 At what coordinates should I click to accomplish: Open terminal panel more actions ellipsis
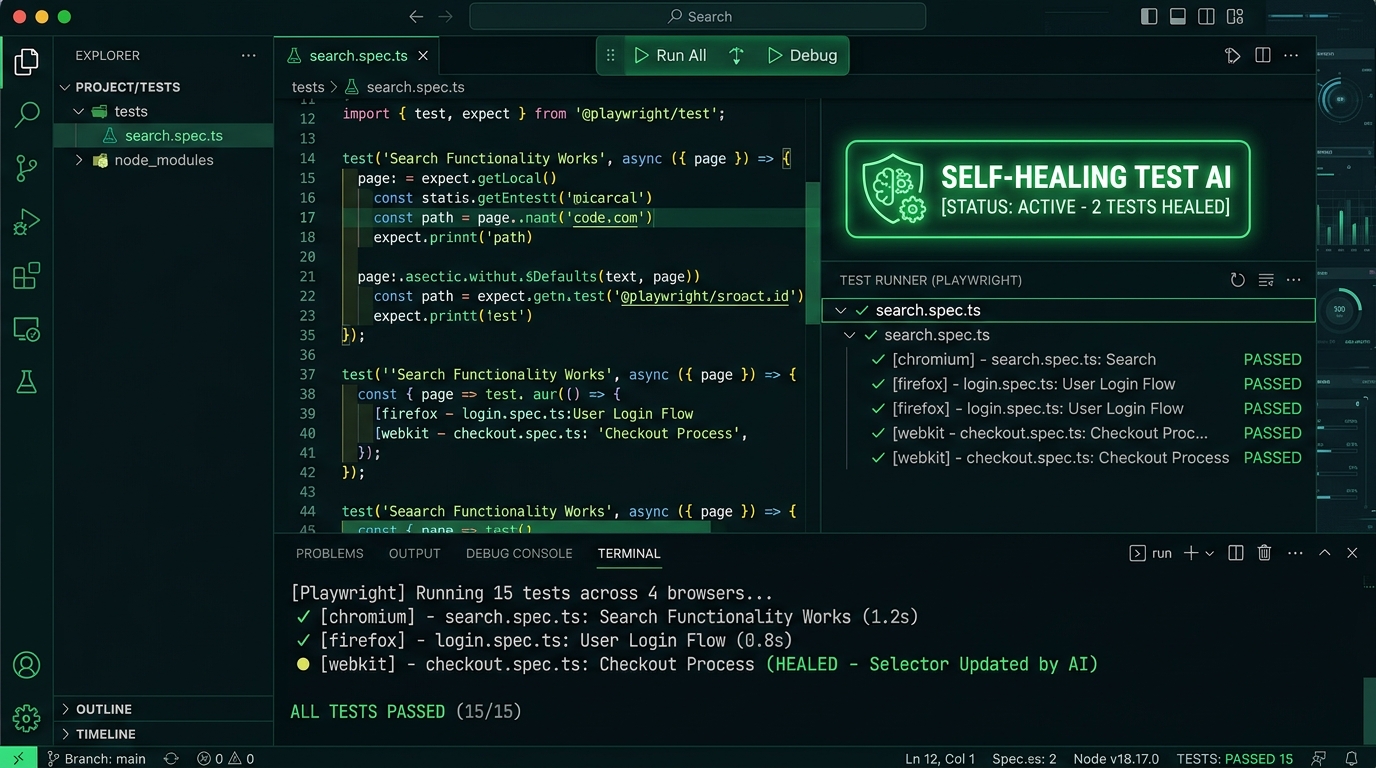1295,553
